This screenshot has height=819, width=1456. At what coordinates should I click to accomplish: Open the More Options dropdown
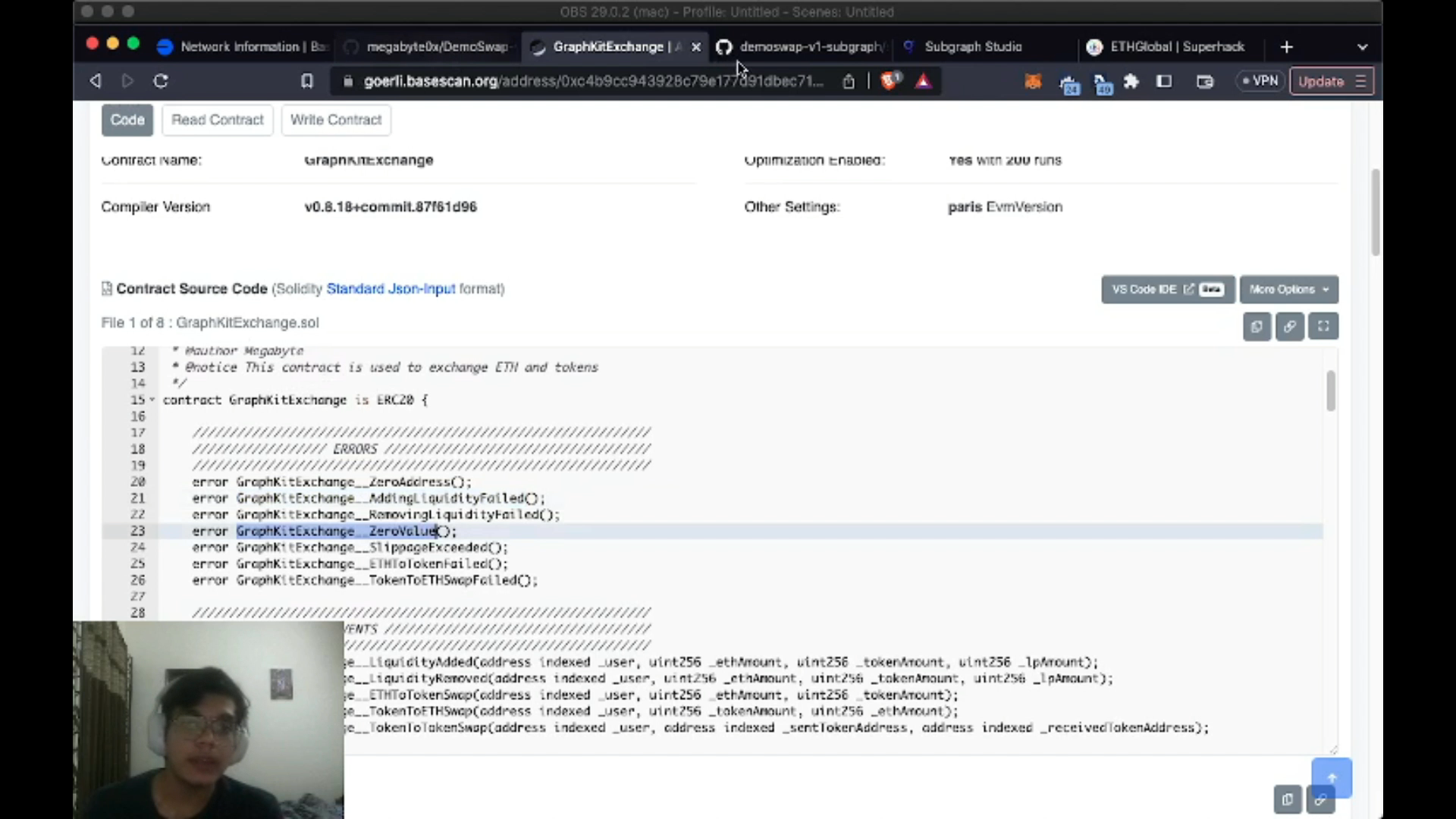click(1288, 289)
